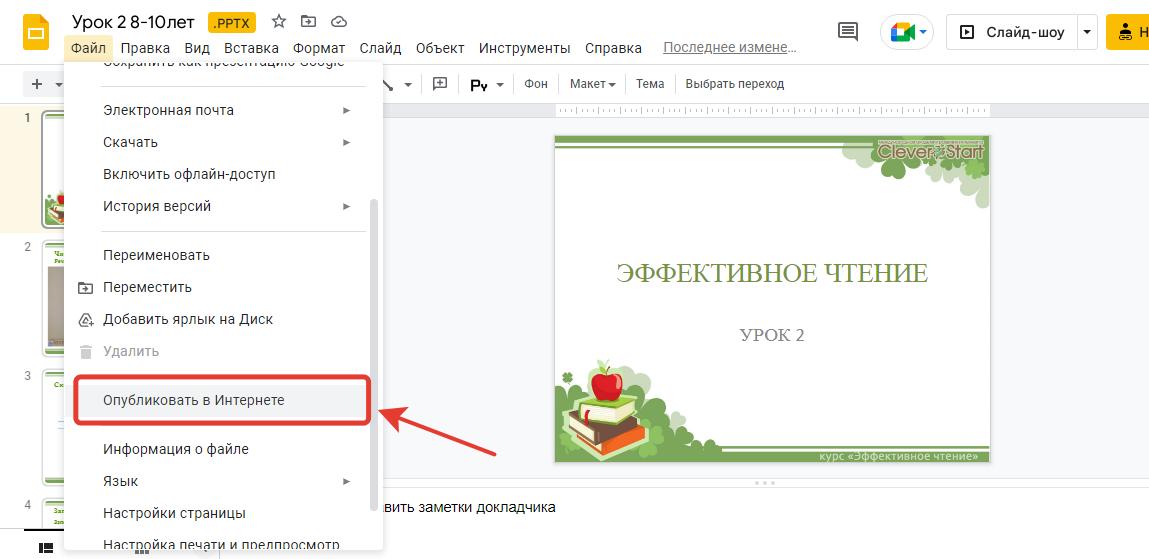Click the Фон background button
Screen dimensions: 1149x559
[536, 84]
